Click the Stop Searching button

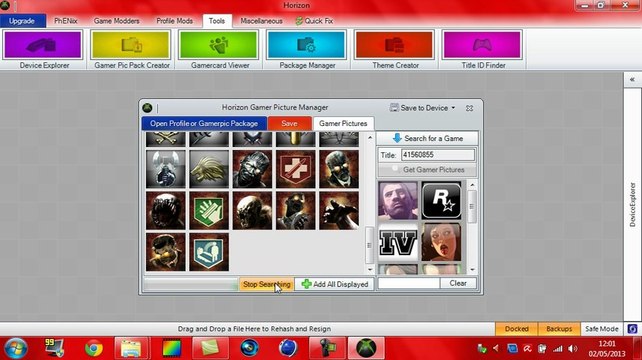point(267,284)
